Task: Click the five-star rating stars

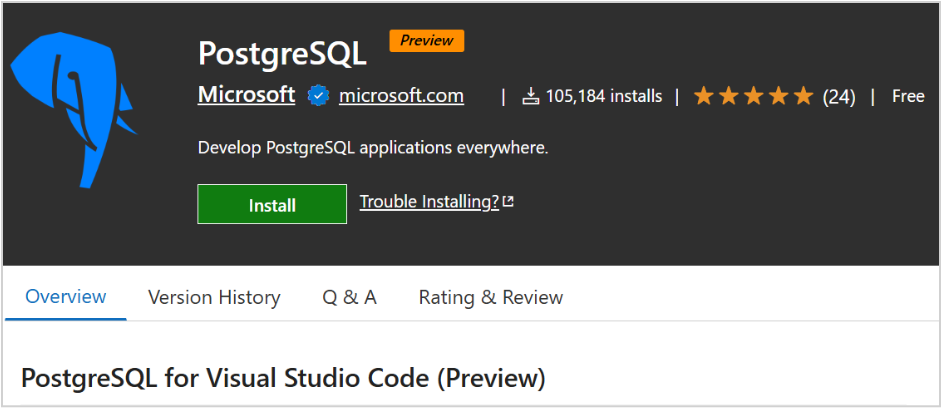Action: coord(753,96)
